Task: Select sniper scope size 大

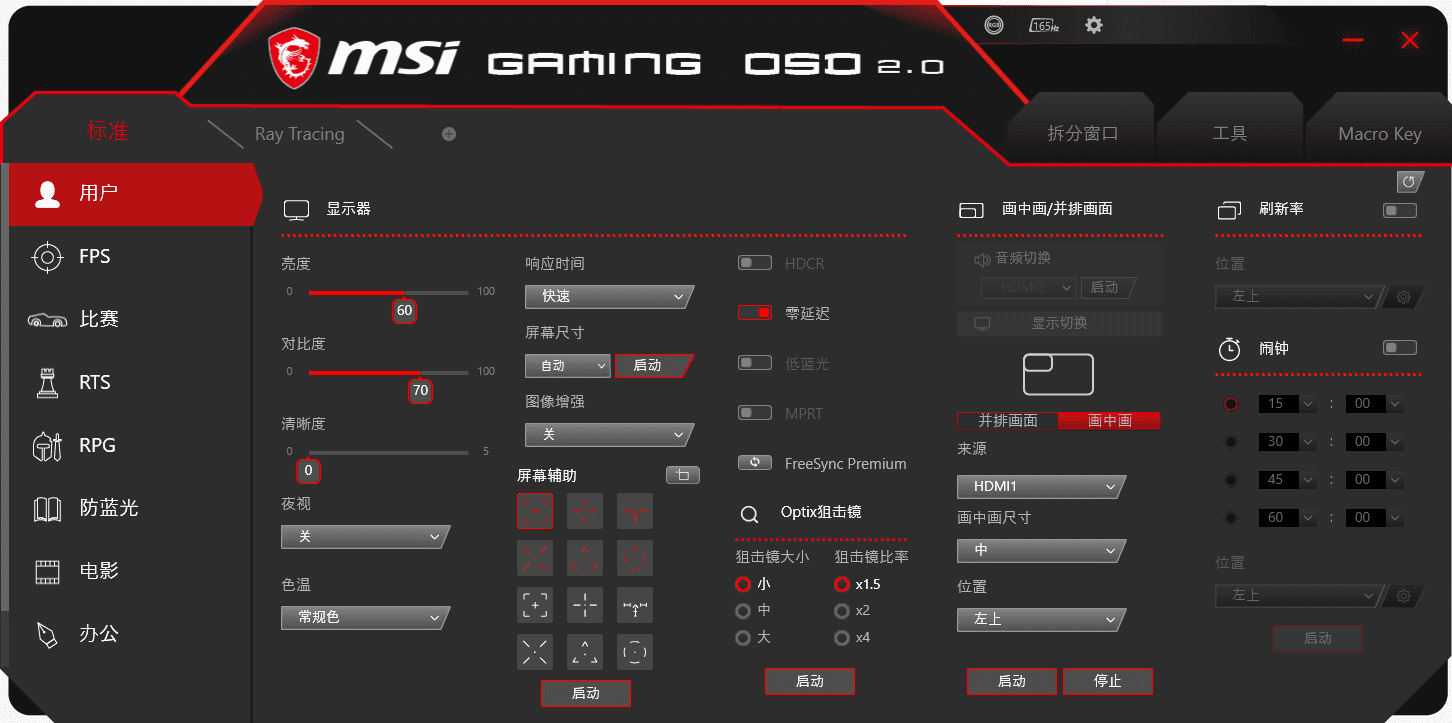Action: [743, 638]
